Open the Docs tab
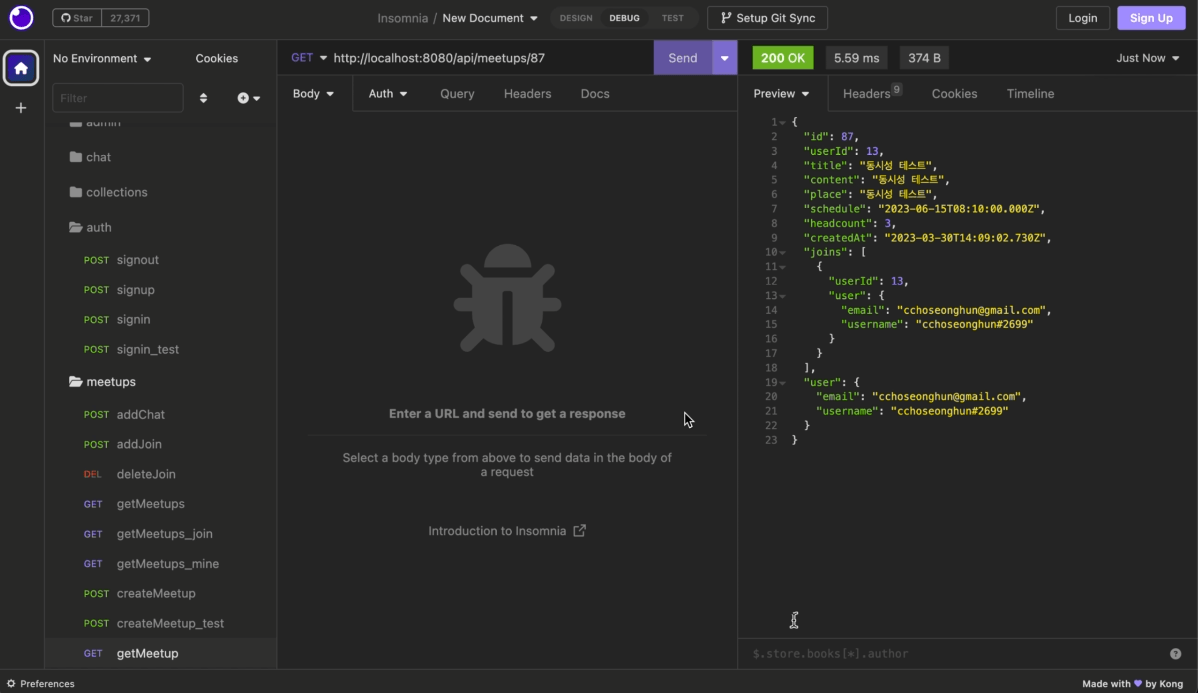Image resolution: width=1198 pixels, height=693 pixels. pyautogui.click(x=594, y=93)
